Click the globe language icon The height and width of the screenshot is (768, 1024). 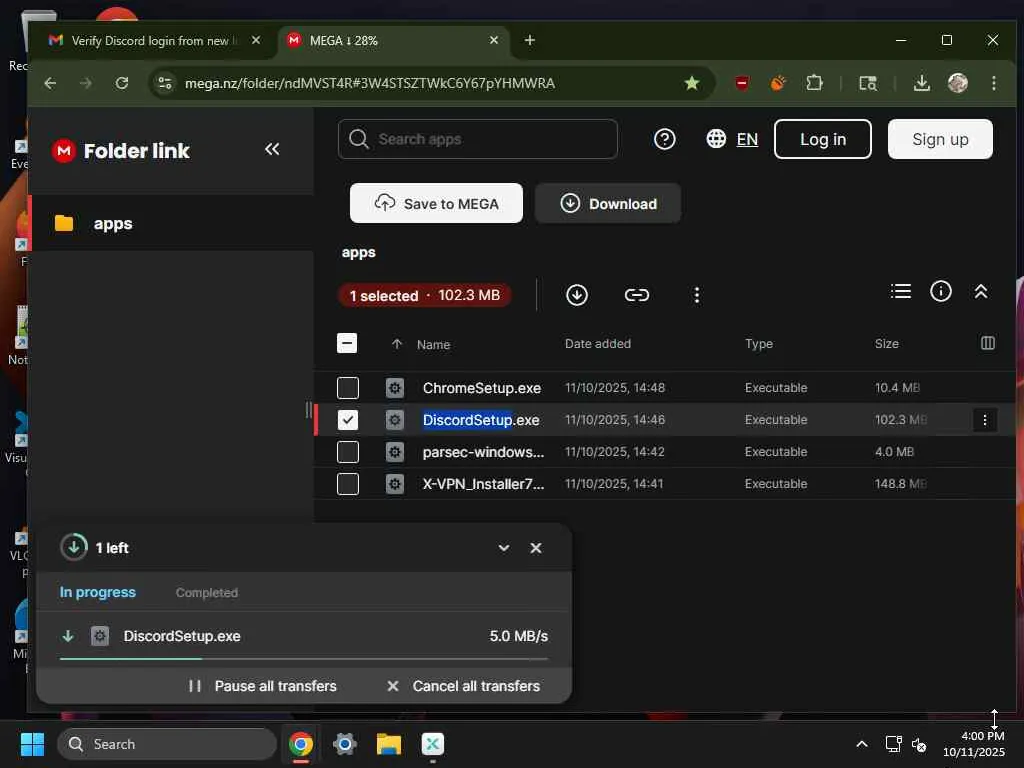(x=716, y=139)
